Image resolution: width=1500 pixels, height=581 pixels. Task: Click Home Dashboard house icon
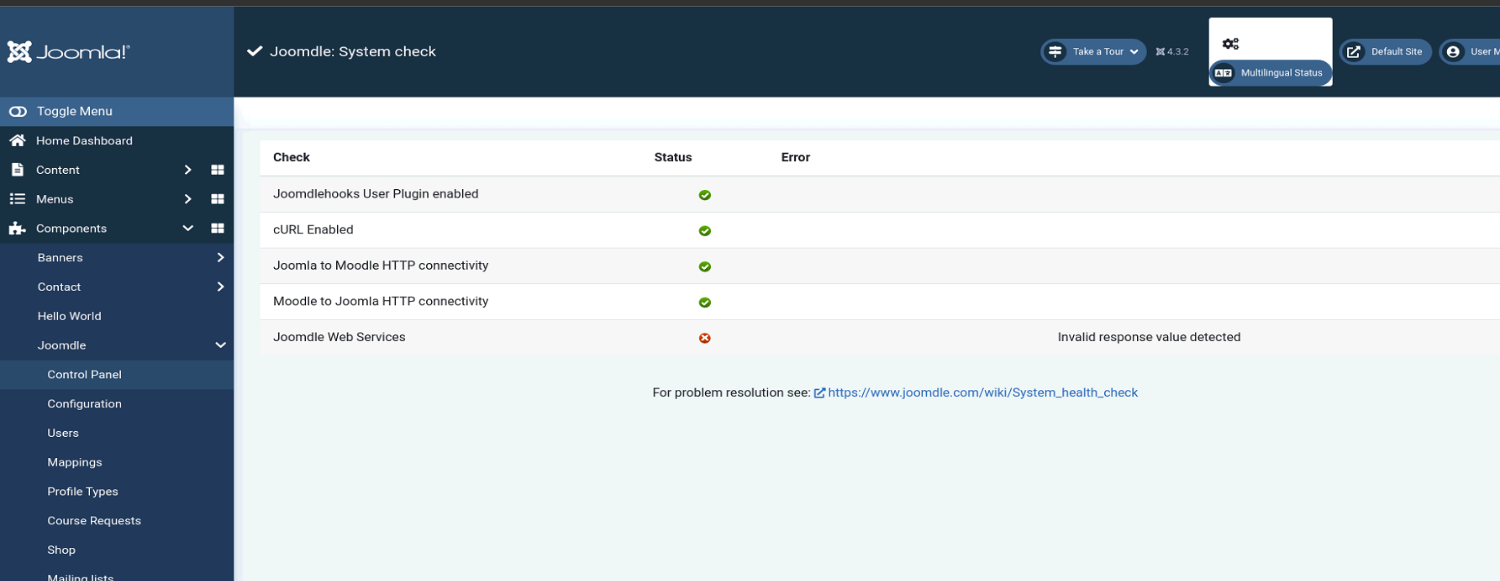(x=17, y=141)
